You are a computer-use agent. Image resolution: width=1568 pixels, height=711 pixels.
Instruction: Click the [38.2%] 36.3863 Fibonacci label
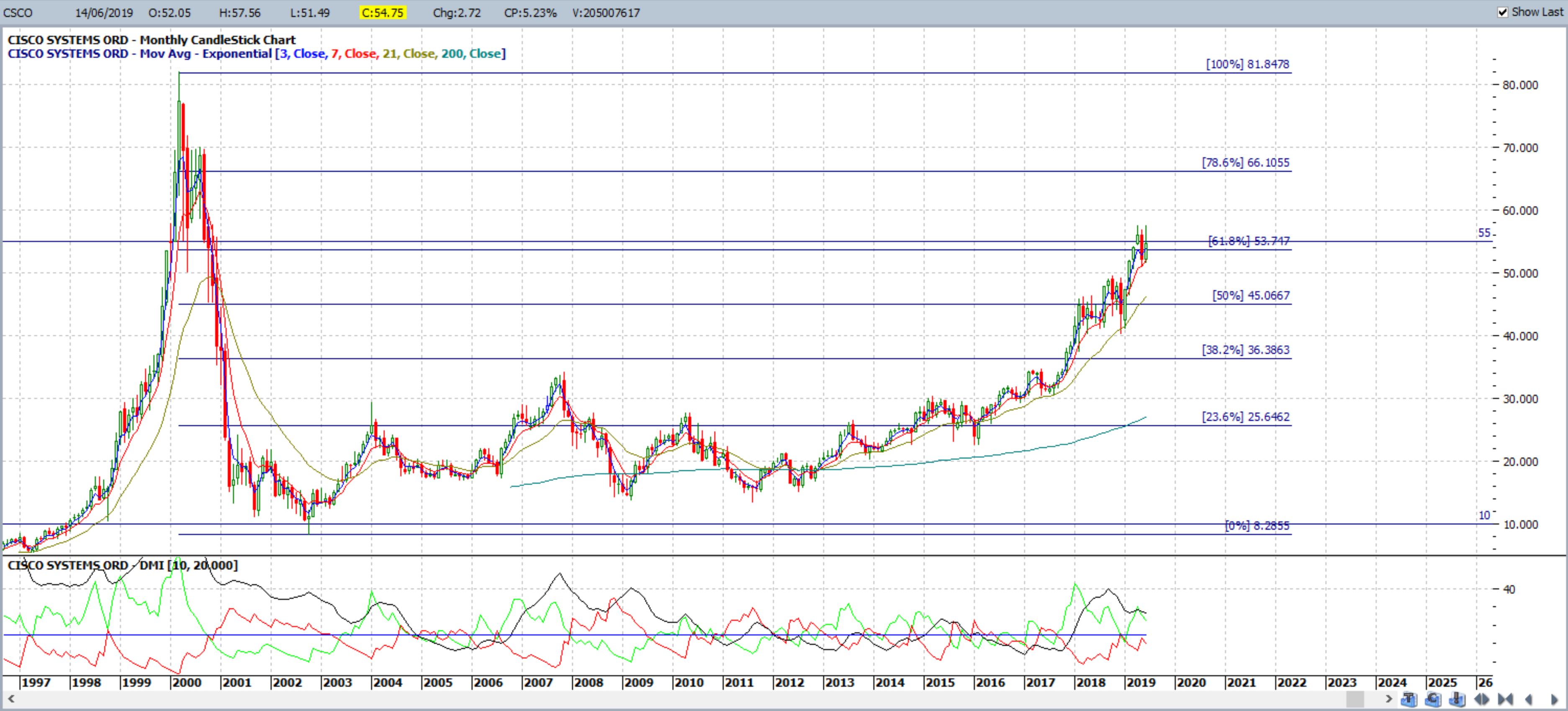[x=1245, y=350]
